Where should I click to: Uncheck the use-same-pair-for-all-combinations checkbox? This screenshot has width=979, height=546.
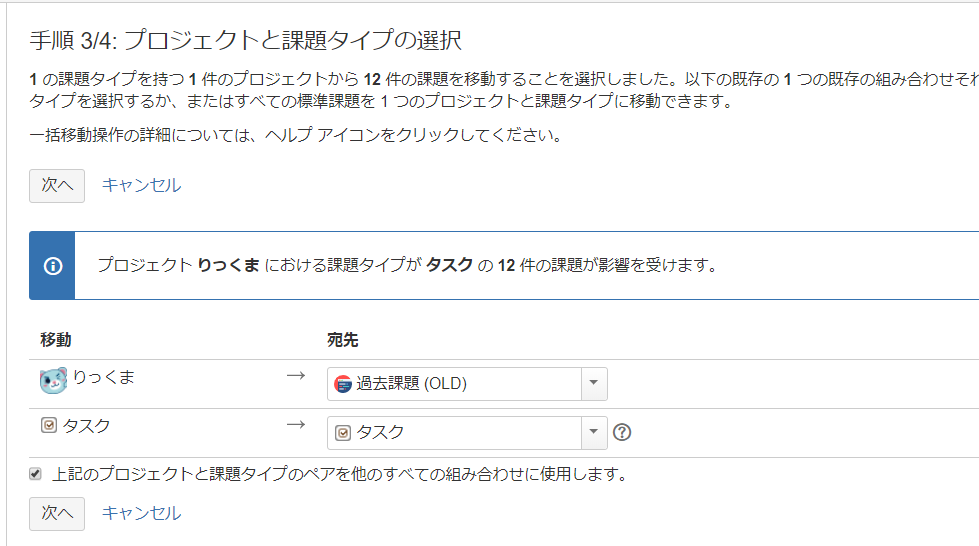point(36,474)
